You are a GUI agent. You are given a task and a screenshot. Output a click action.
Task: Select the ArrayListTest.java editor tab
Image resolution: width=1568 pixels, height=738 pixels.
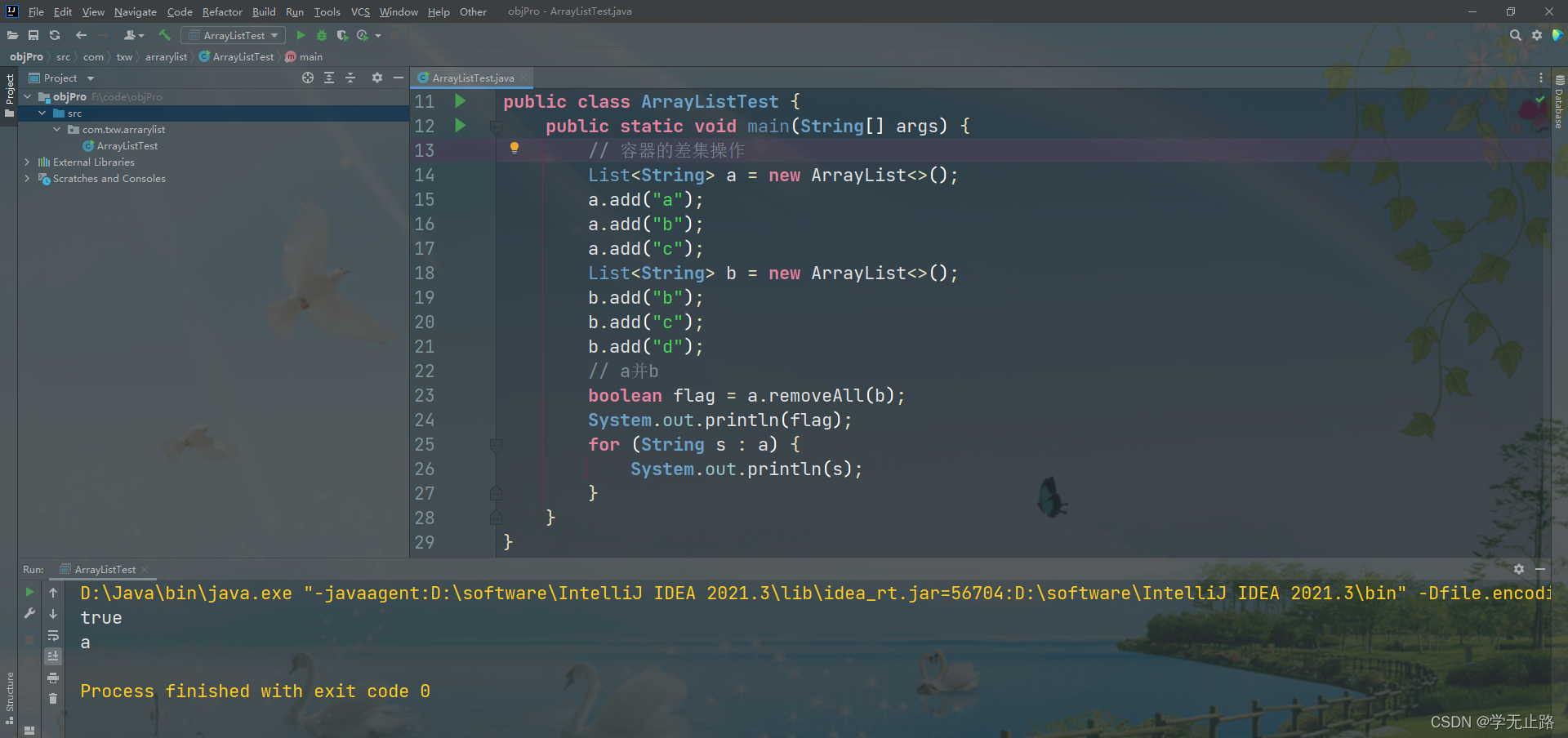(473, 78)
